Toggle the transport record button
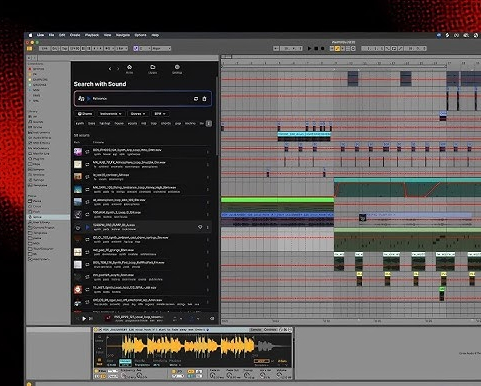The image size is (481, 386). coord(322,48)
